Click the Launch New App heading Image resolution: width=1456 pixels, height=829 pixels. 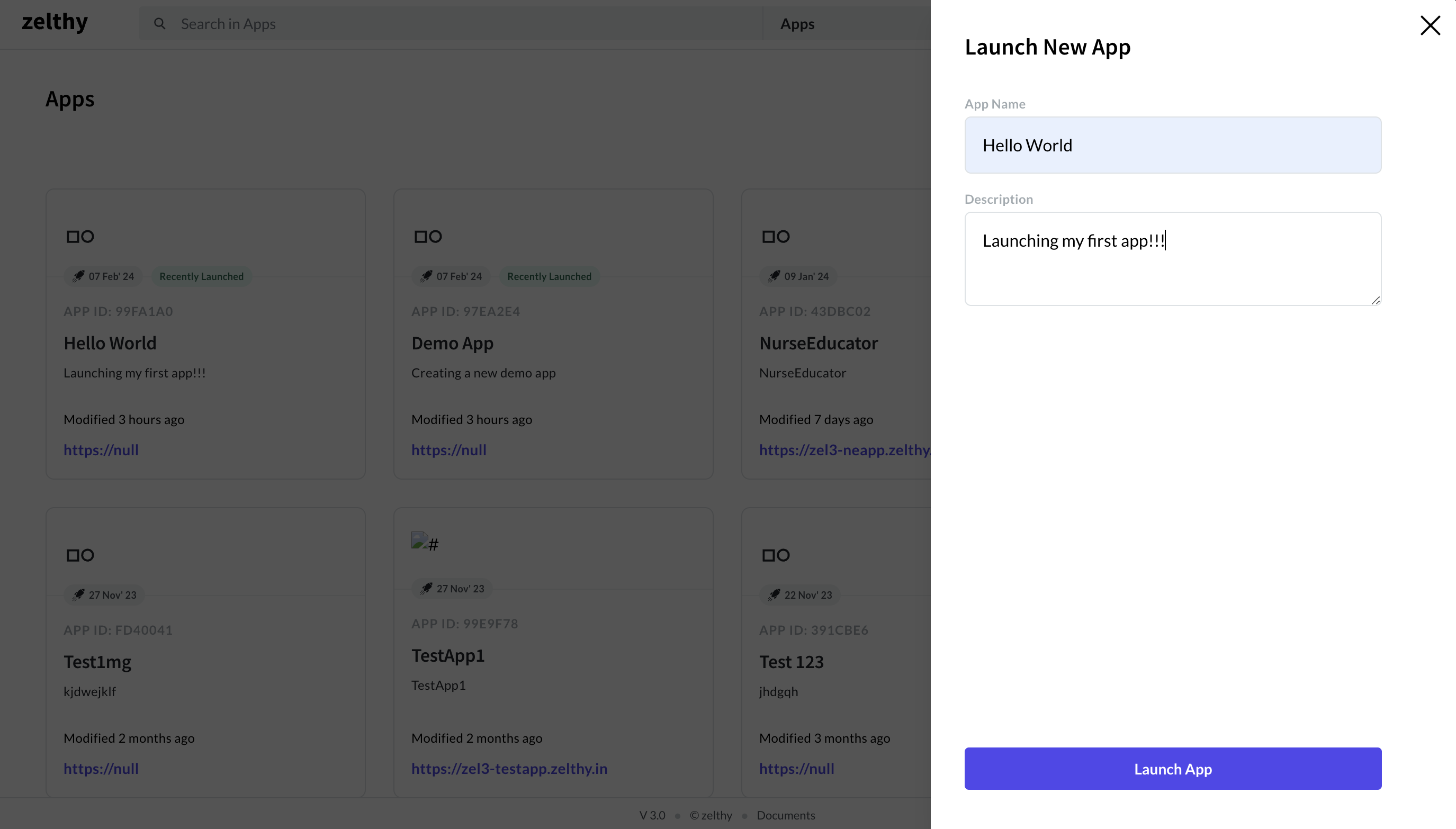pyautogui.click(x=1048, y=47)
